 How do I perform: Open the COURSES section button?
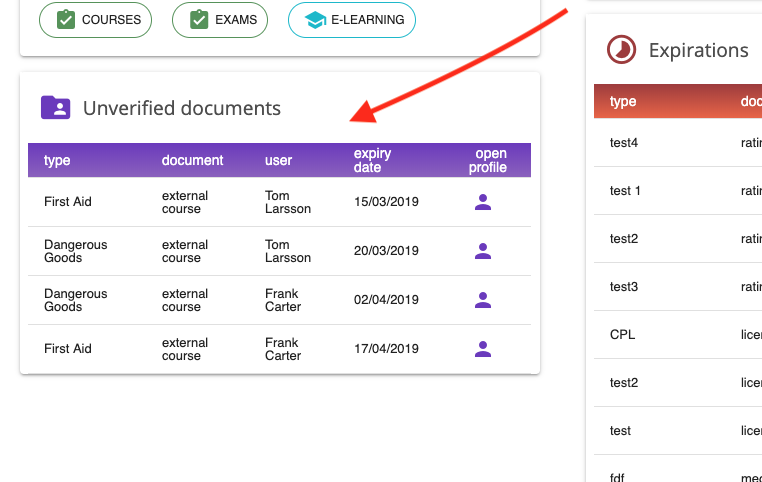click(x=95, y=20)
